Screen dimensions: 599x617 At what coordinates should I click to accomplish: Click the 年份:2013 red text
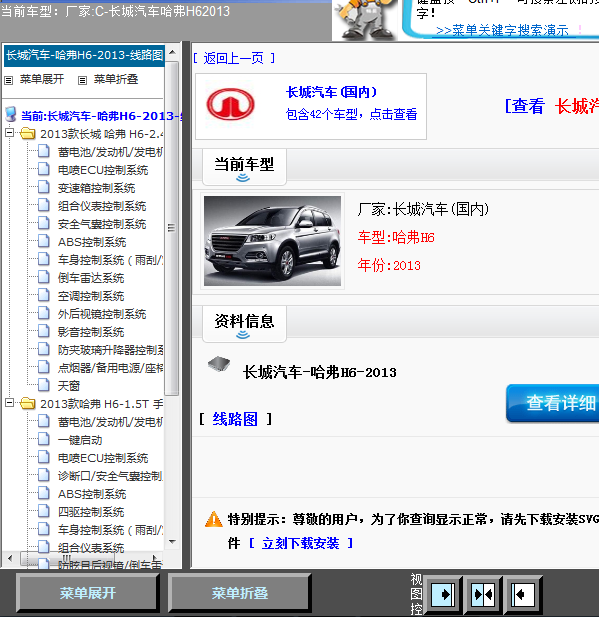[x=389, y=265]
